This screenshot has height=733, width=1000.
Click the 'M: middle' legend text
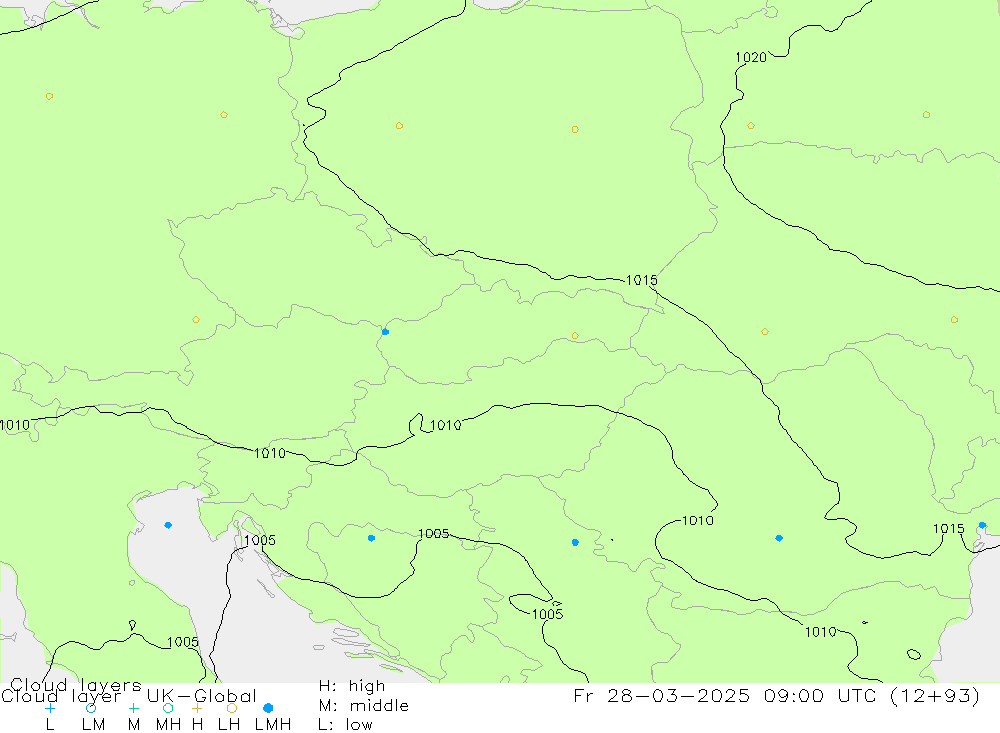click(x=364, y=706)
